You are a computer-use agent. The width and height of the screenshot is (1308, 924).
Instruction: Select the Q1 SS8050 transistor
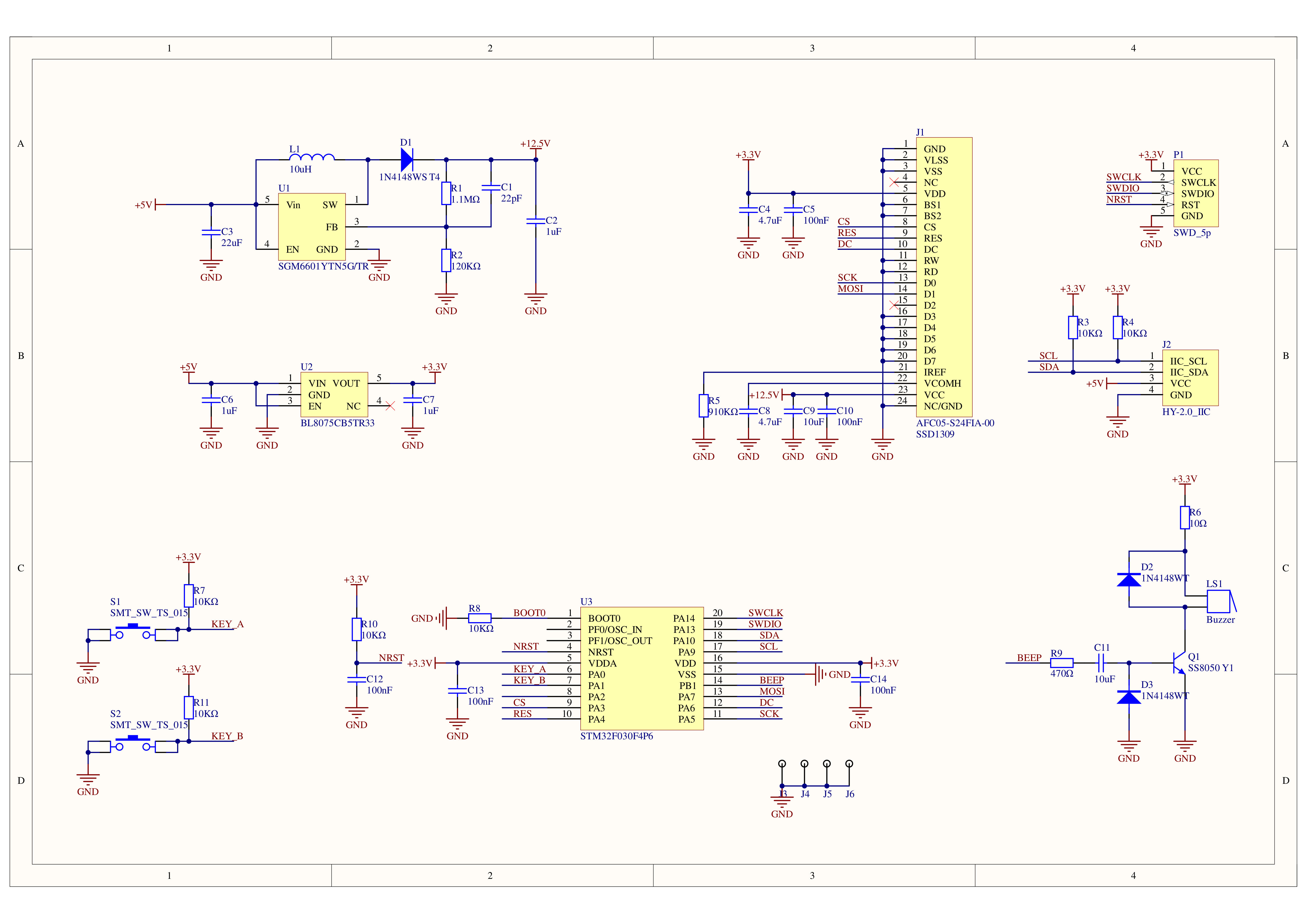pos(1179,663)
